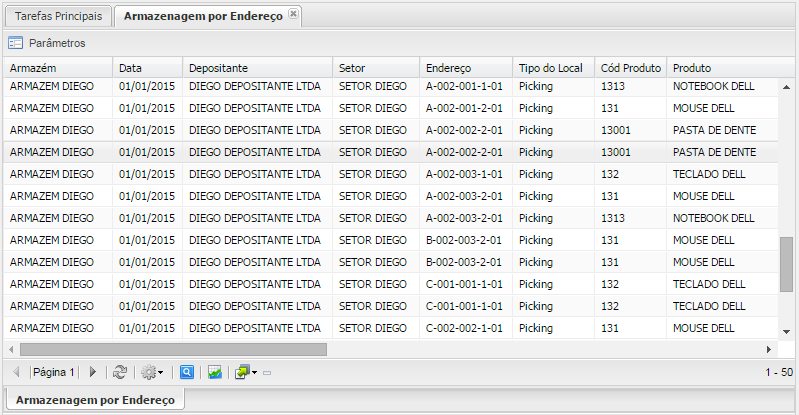Go to the next page arrow
Screen dimensions: 799x415
(x=92, y=372)
